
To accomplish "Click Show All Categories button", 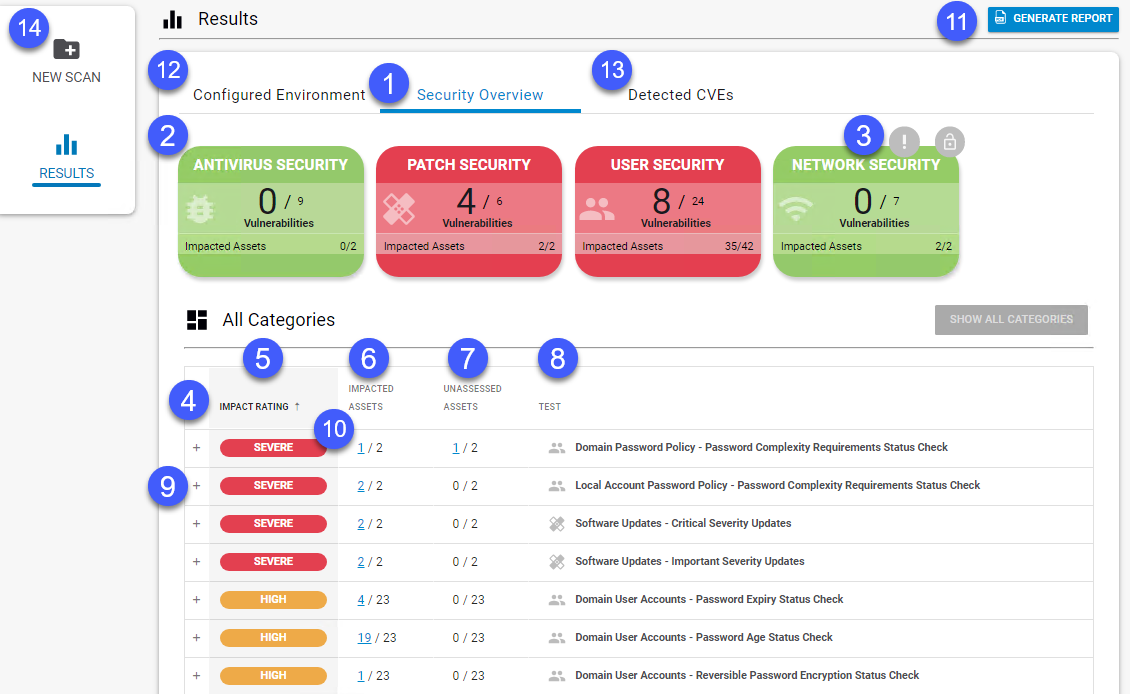I will coord(1011,319).
